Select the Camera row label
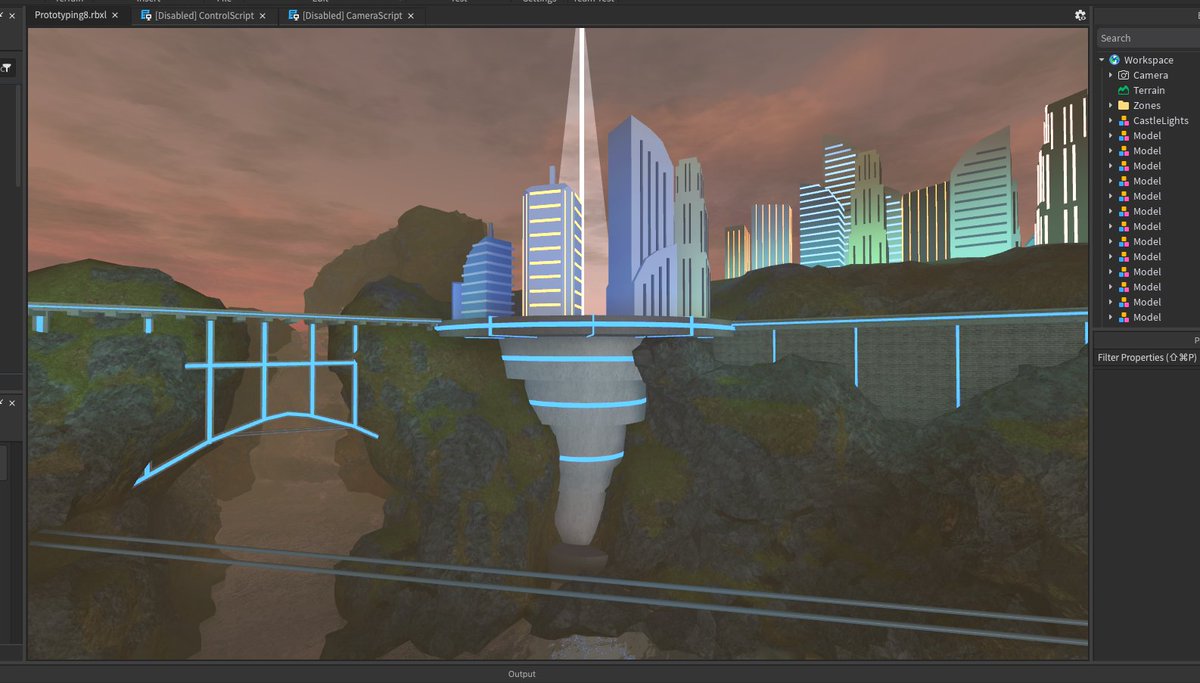The image size is (1200, 683). pos(1150,75)
